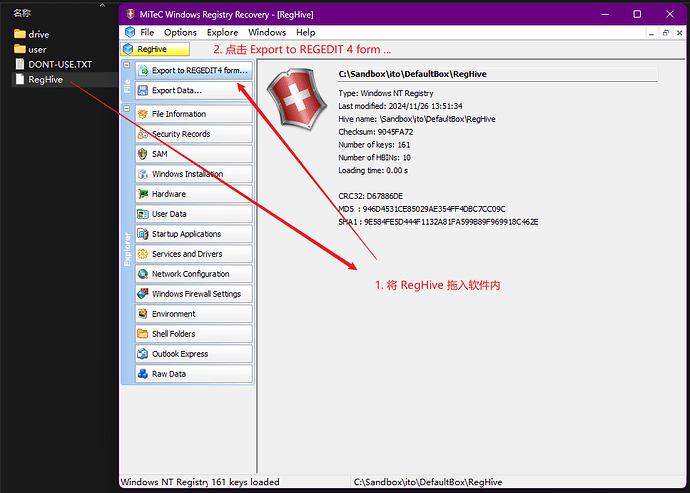Open Startup Applications

point(194,234)
